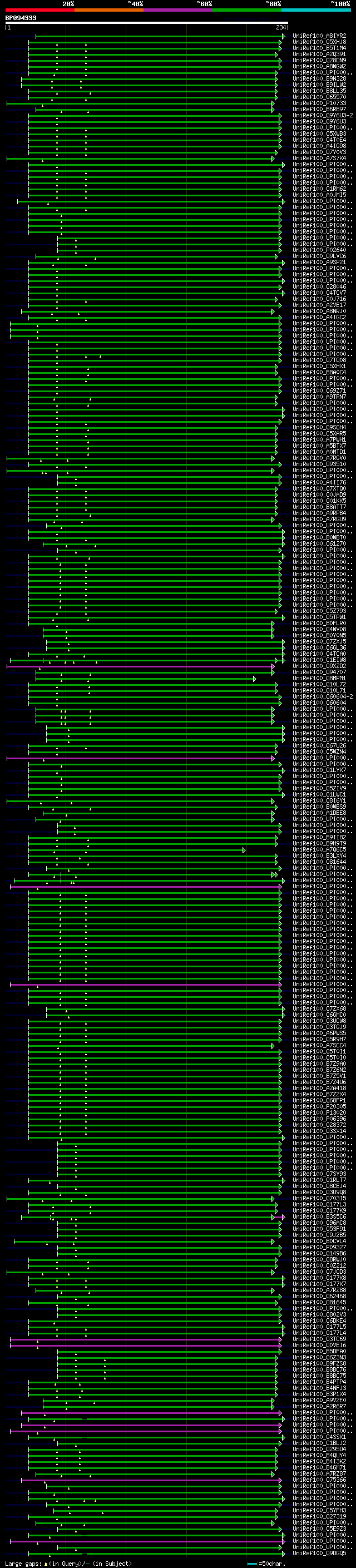This screenshot has height=1568, width=356.
Task: Select hit label UniRef100_Q5XWB3
Action: (319, 134)
